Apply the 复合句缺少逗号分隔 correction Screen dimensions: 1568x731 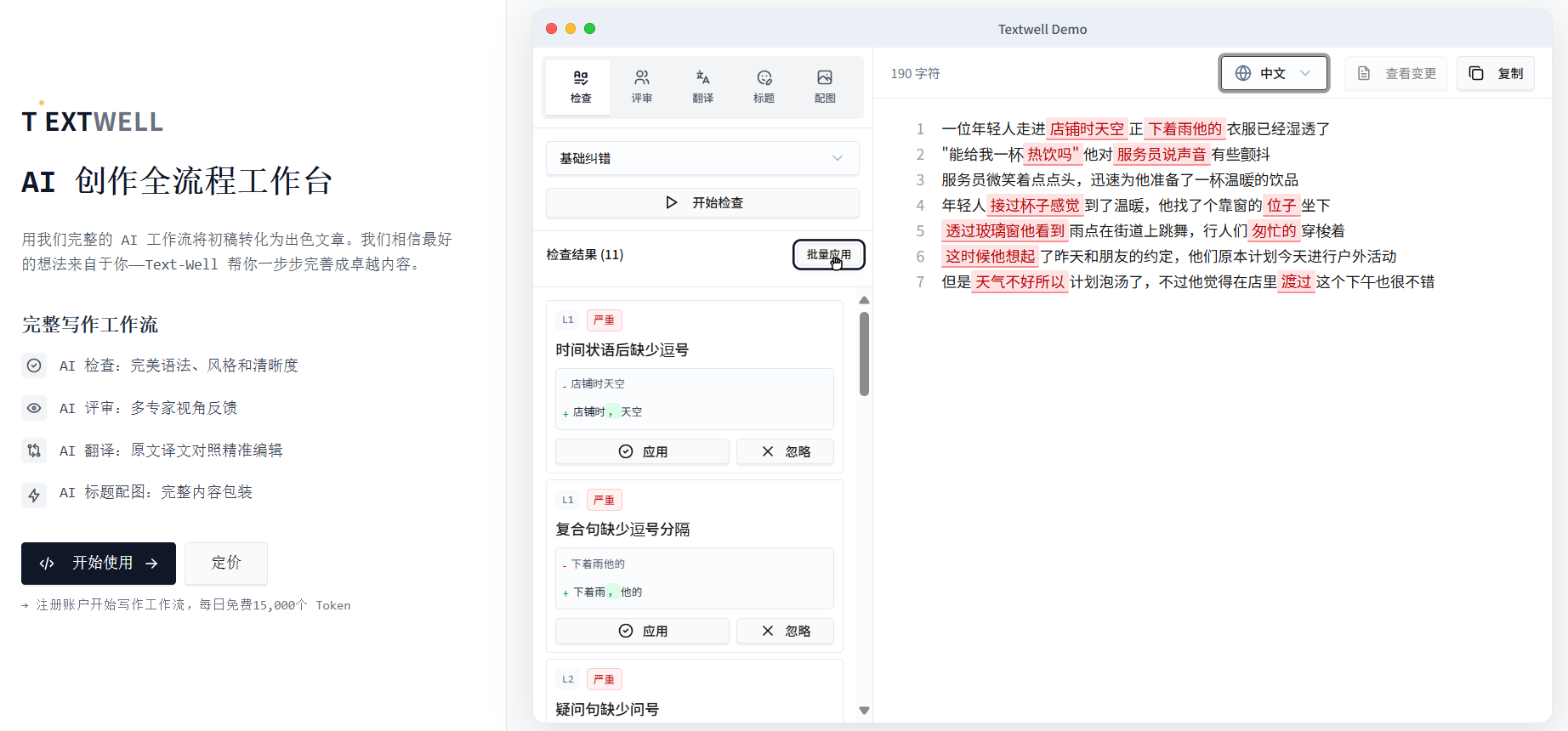[642, 631]
